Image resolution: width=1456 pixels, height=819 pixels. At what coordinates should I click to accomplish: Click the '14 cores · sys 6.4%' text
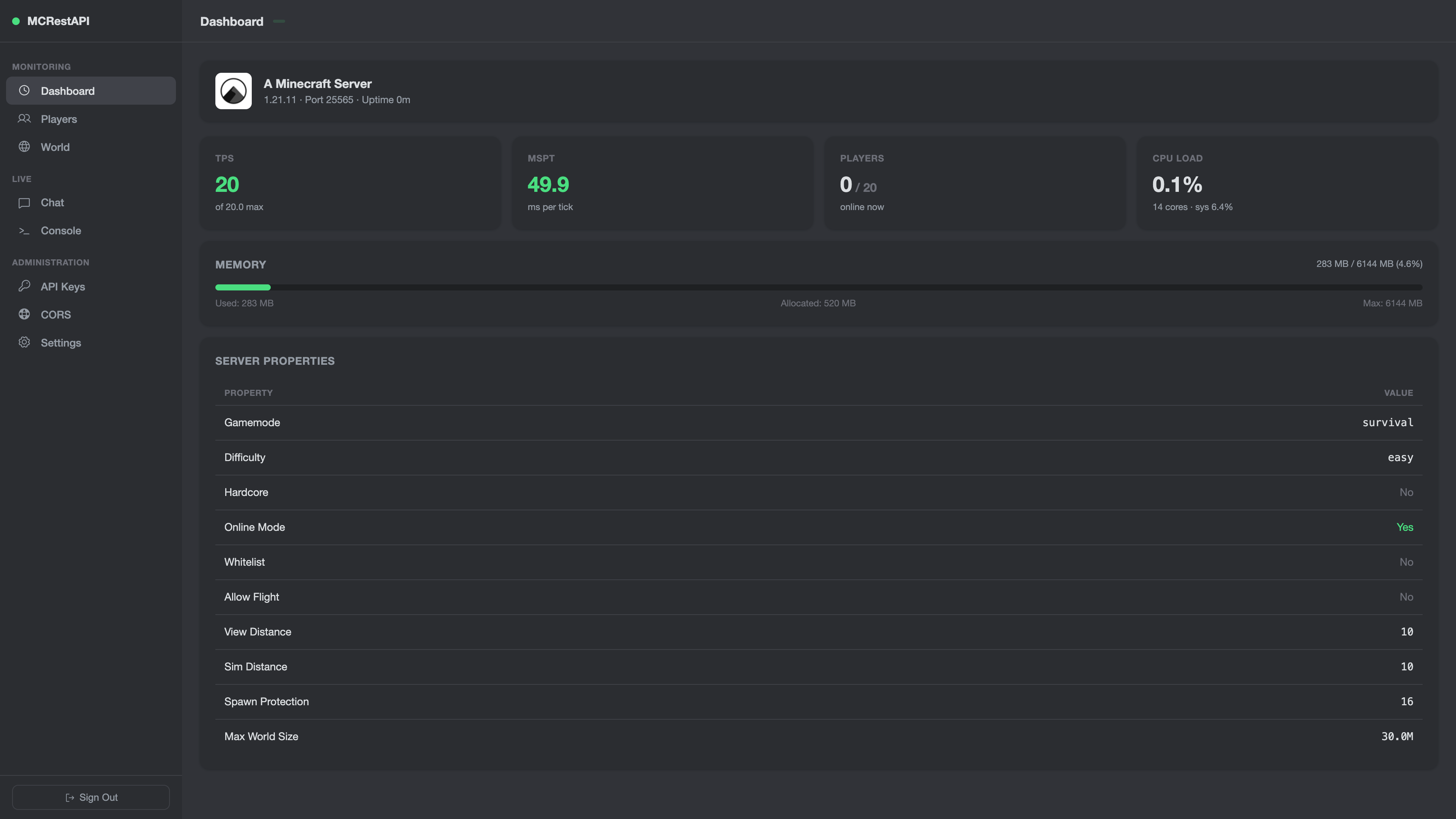pyautogui.click(x=1192, y=207)
